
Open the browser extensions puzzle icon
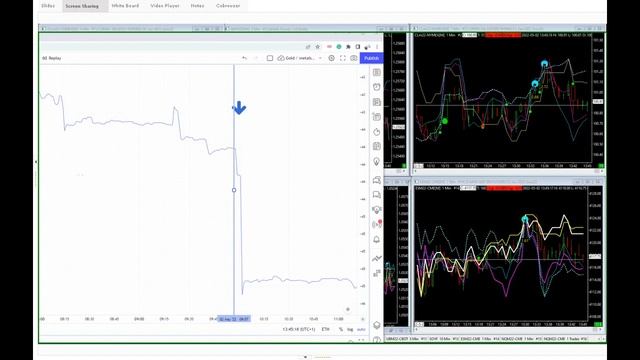pos(348,47)
